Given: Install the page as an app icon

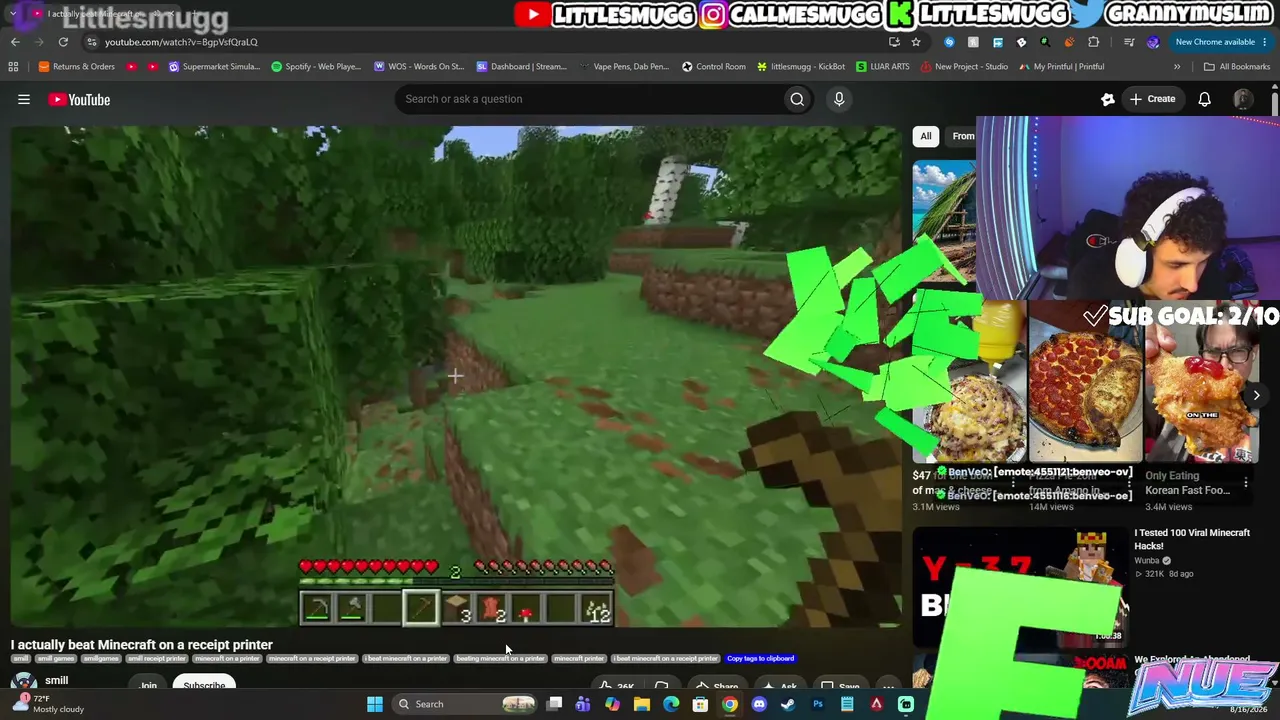Looking at the screenshot, I should coord(894,42).
